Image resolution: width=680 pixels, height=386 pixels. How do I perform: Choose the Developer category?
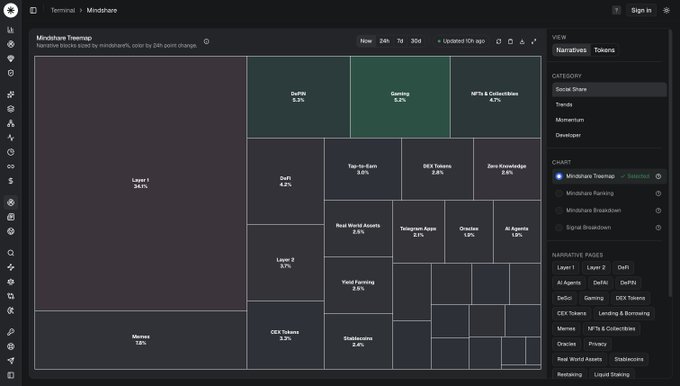[x=609, y=135]
